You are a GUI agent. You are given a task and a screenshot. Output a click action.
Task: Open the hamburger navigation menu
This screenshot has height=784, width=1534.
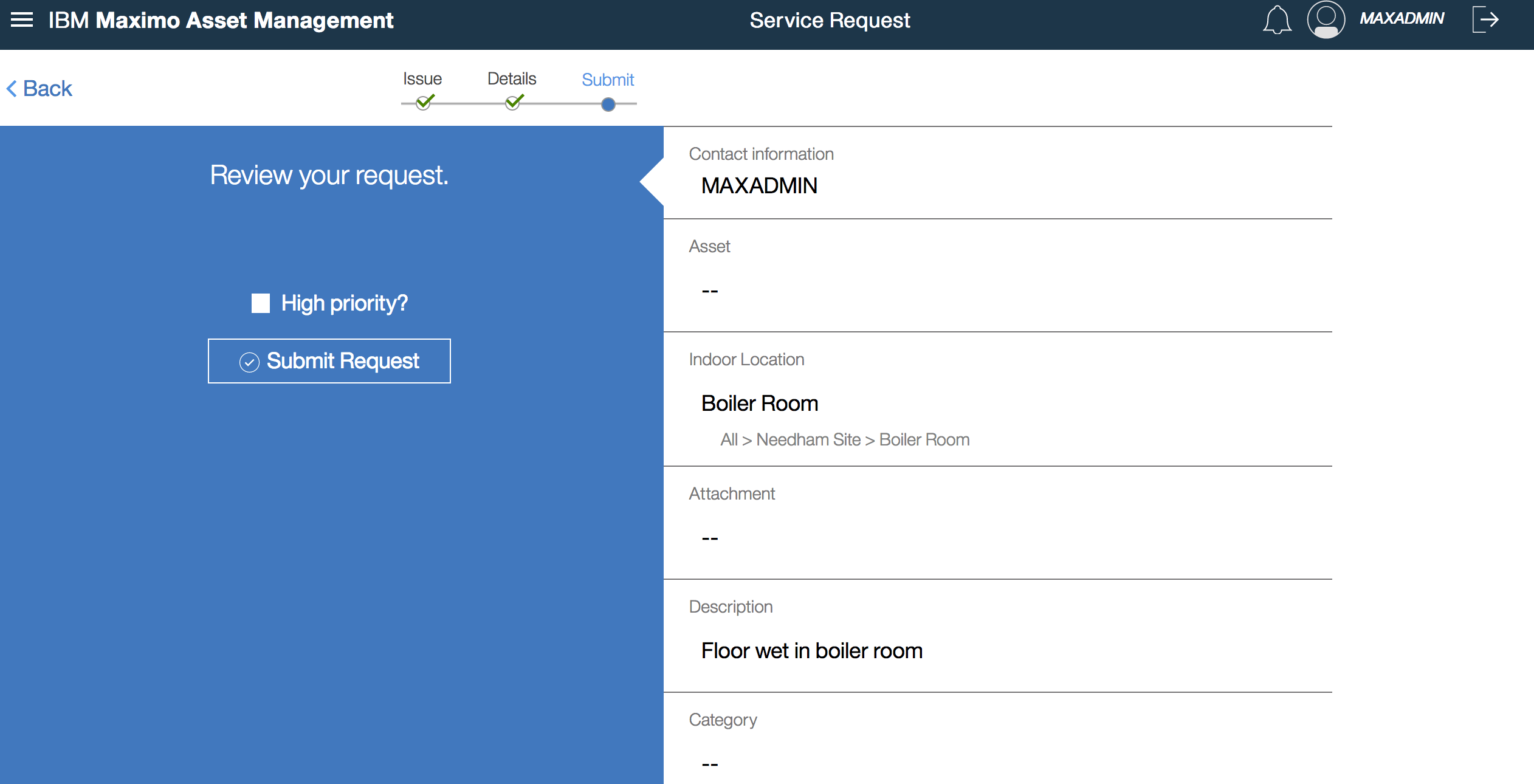[x=22, y=20]
